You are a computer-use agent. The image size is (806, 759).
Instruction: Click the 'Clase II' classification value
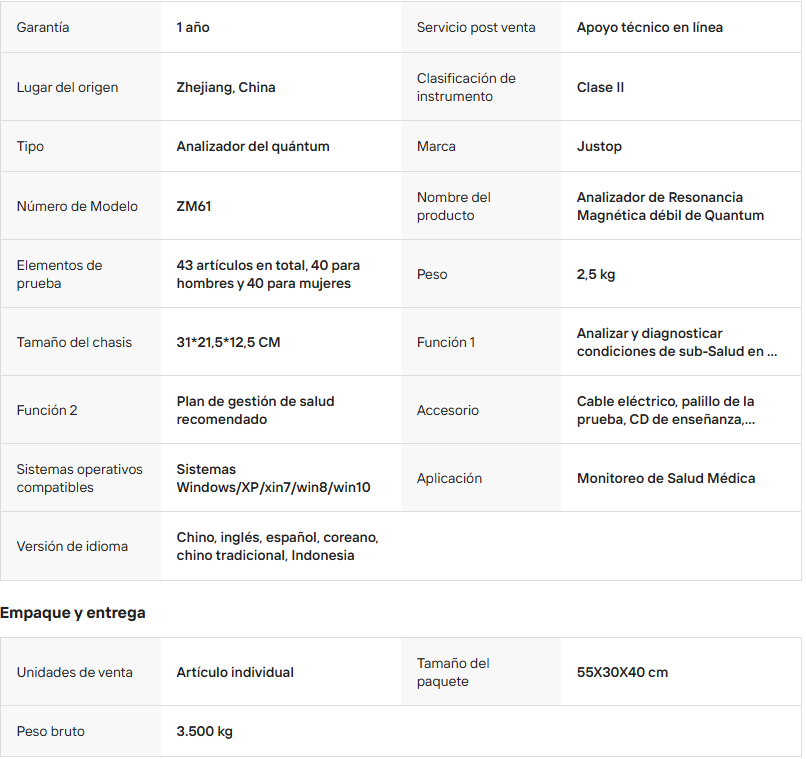(600, 88)
